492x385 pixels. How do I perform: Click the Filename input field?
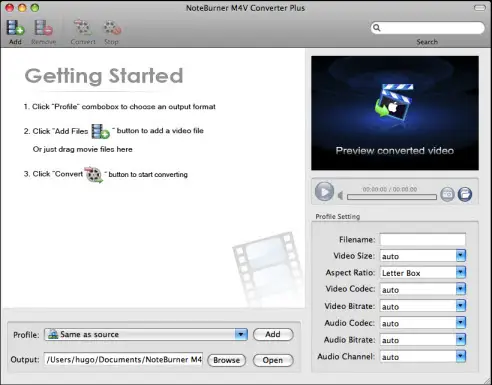click(x=423, y=239)
